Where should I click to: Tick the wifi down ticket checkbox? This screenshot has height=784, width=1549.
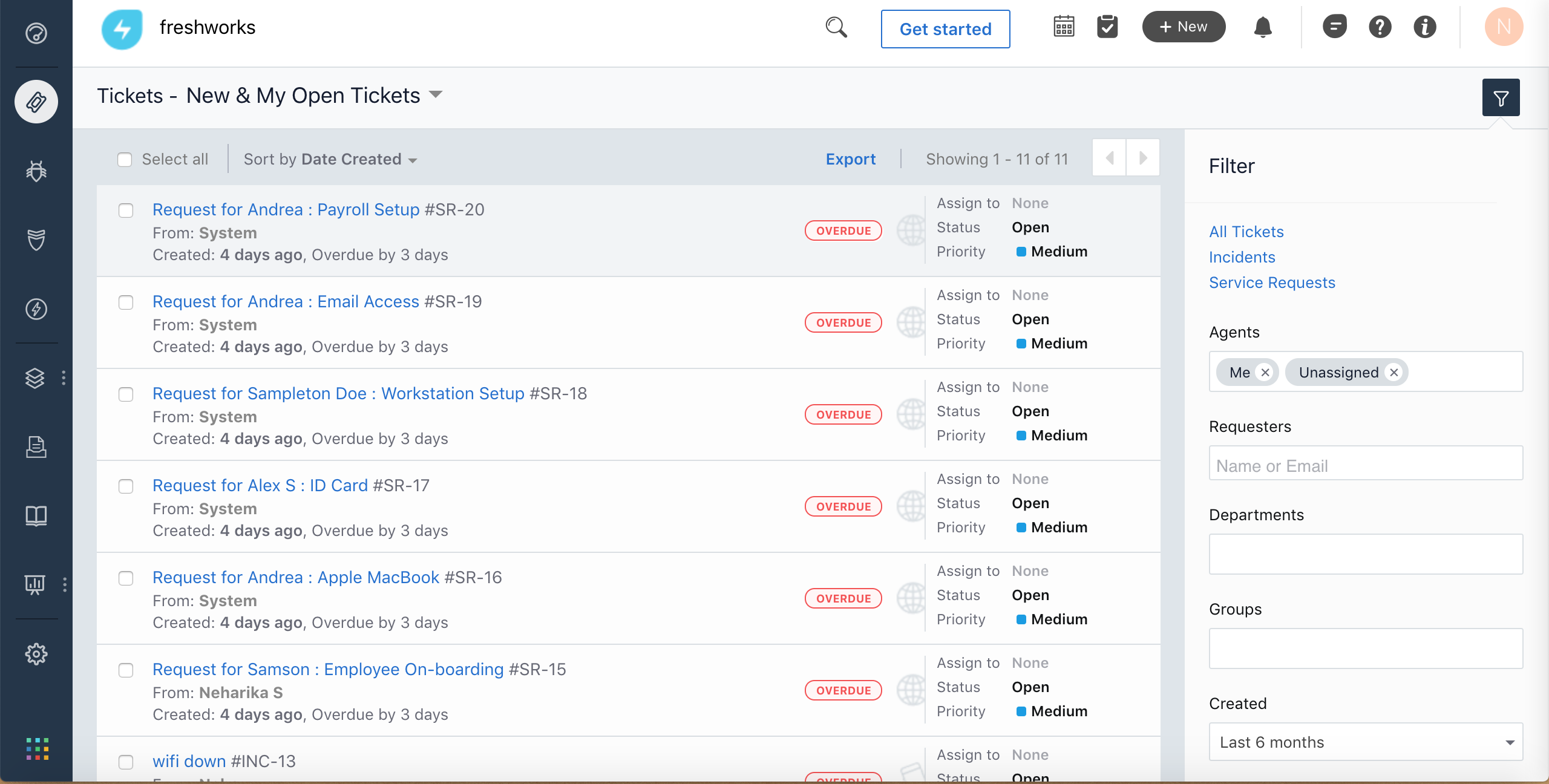[x=126, y=762]
